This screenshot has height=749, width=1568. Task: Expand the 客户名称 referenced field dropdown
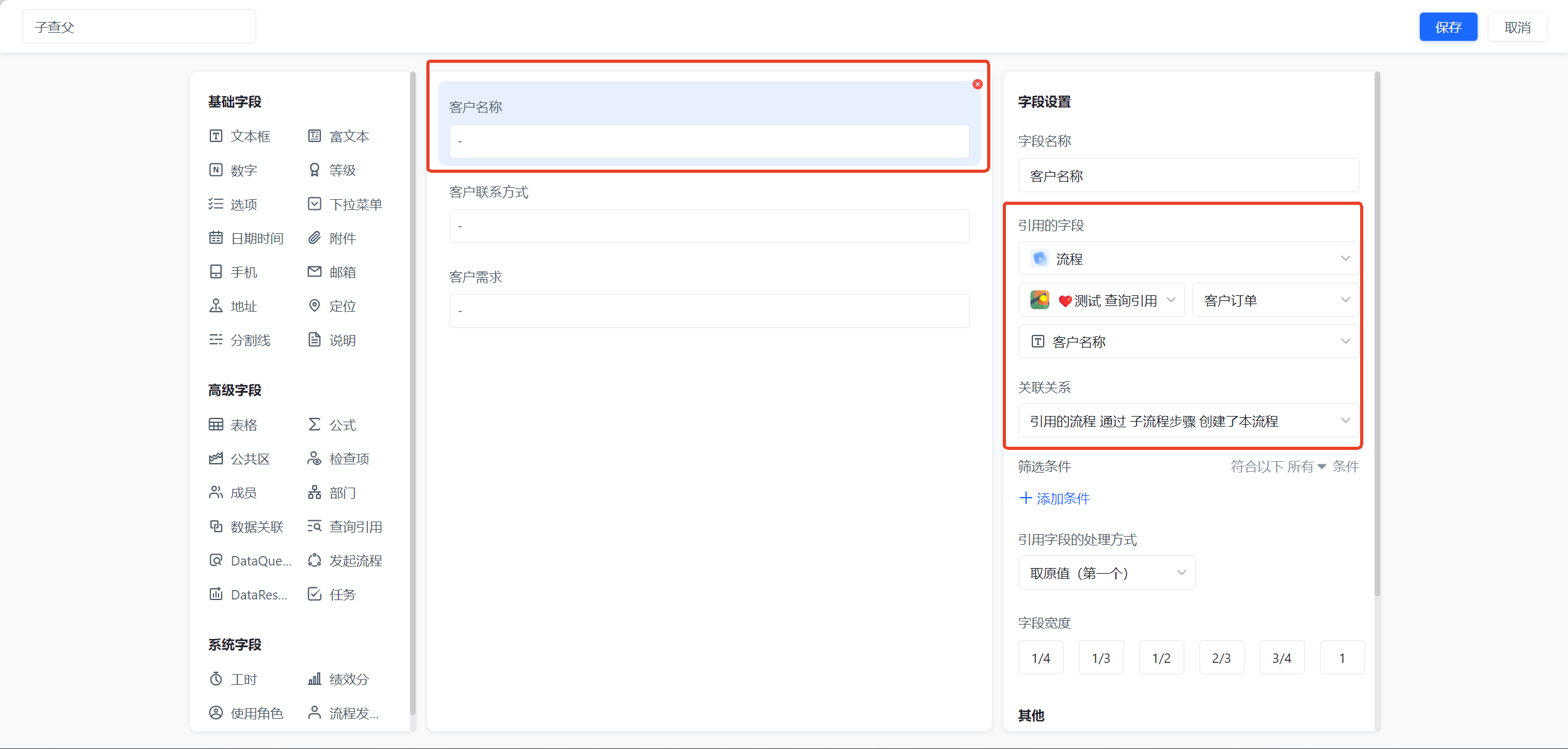pyautogui.click(x=1188, y=342)
